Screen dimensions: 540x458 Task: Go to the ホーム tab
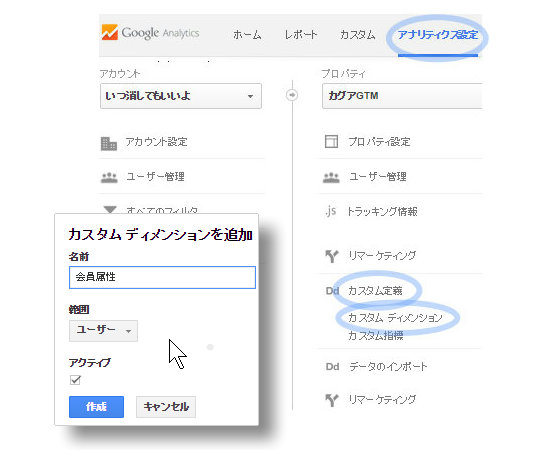point(247,35)
